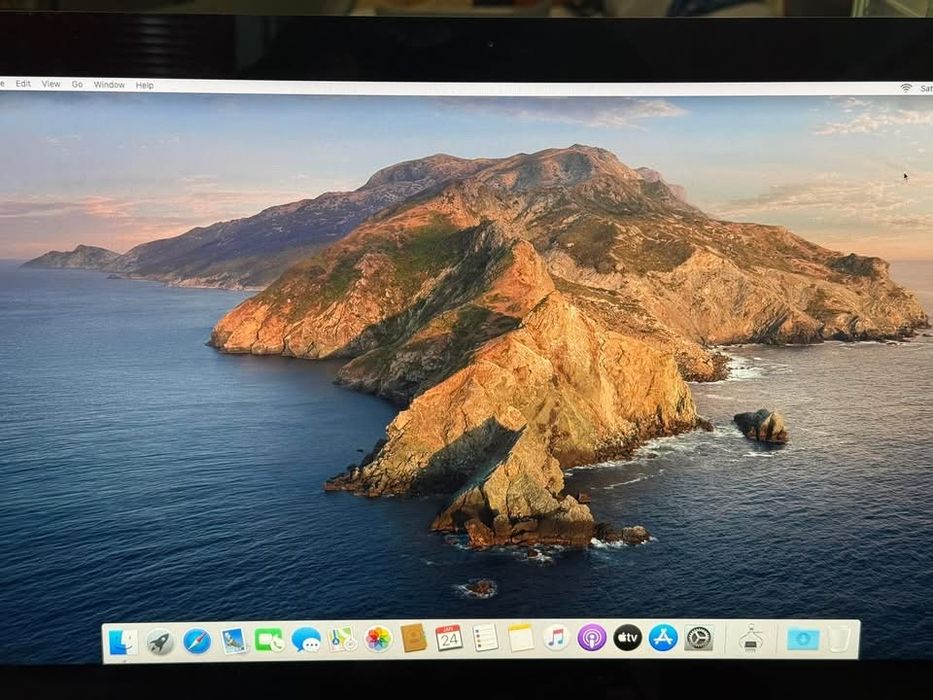Launch the Apple TV app
Viewport: 933px width, 700px height.
(628, 638)
